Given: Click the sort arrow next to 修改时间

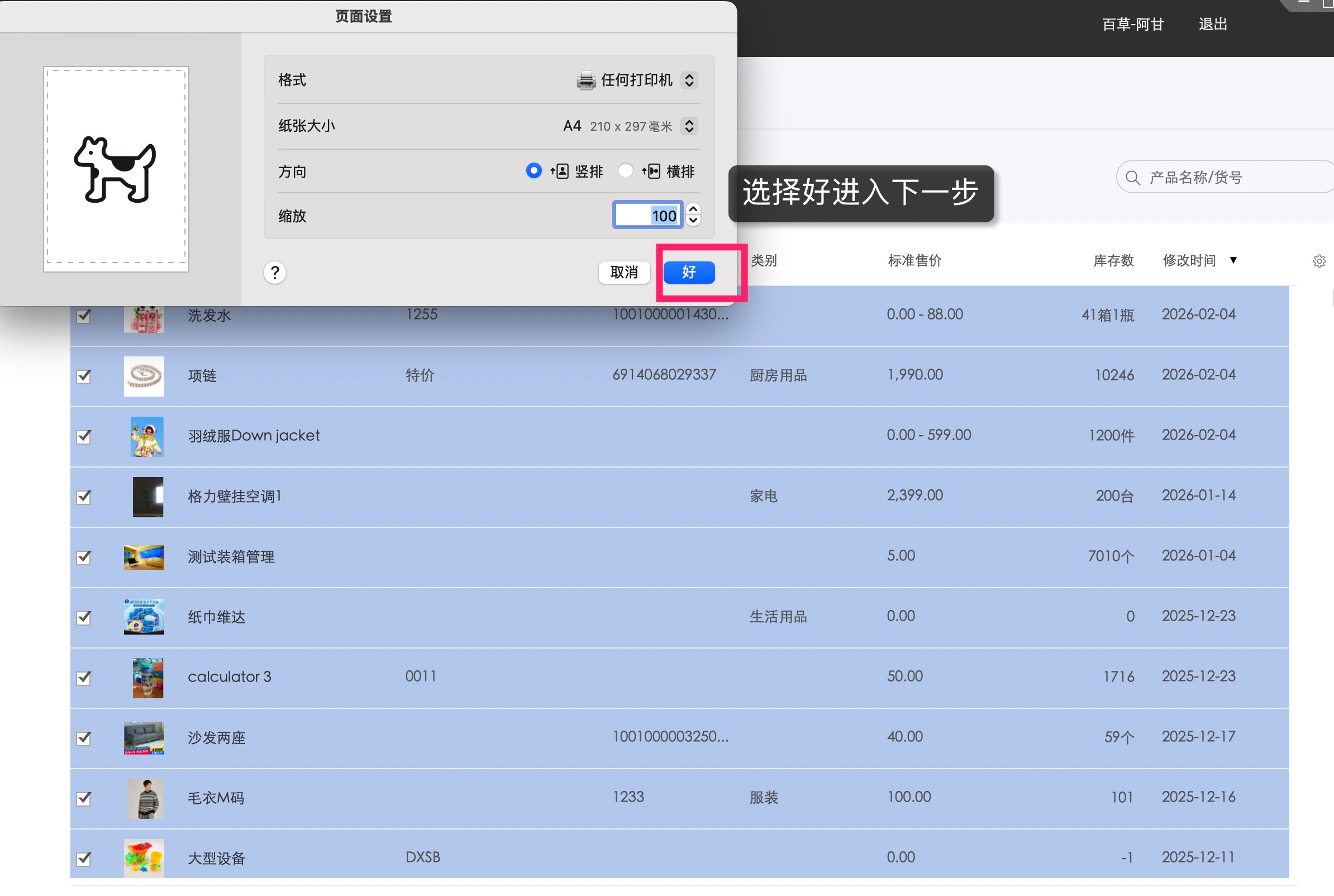Looking at the screenshot, I should coord(1234,260).
